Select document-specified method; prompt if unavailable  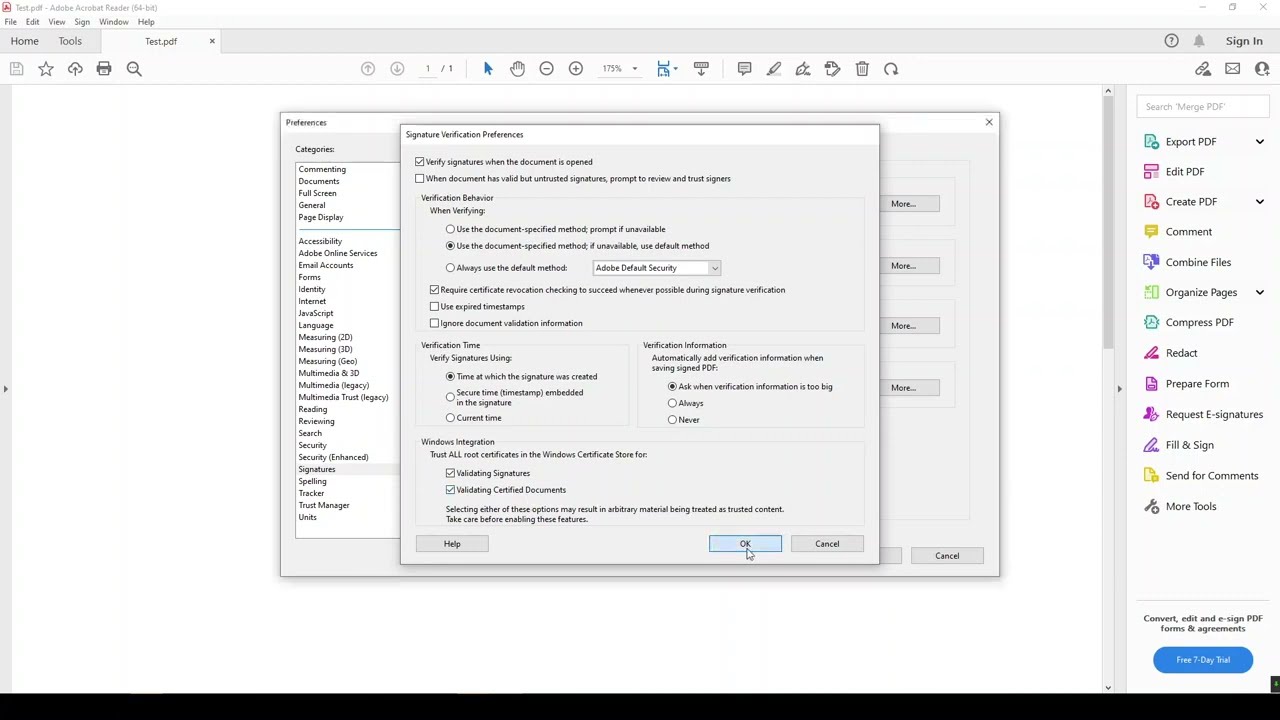pyautogui.click(x=450, y=229)
